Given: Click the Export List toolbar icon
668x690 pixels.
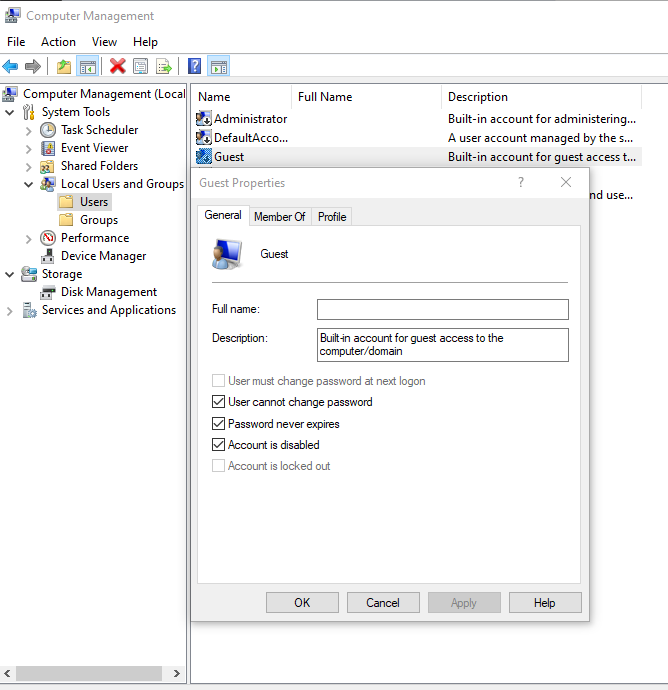Looking at the screenshot, I should click(x=164, y=66).
